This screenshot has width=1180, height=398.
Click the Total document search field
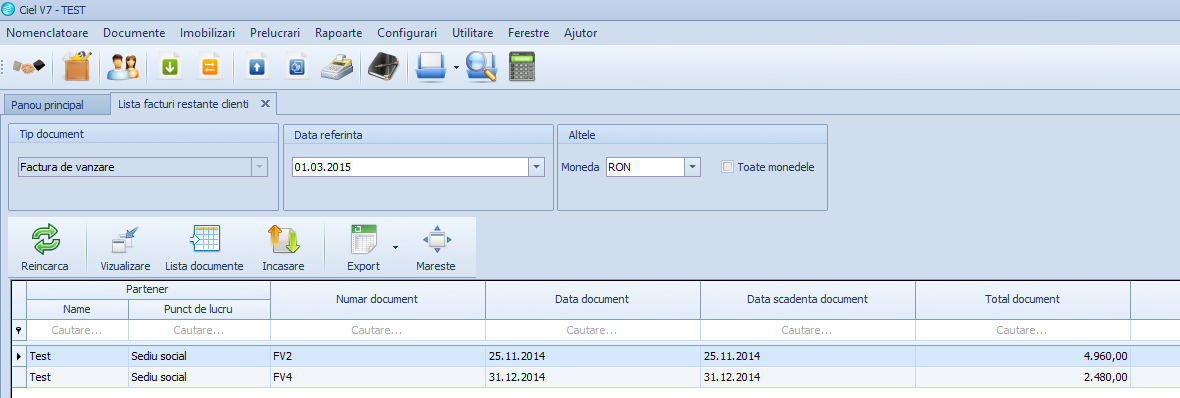[1023, 330]
